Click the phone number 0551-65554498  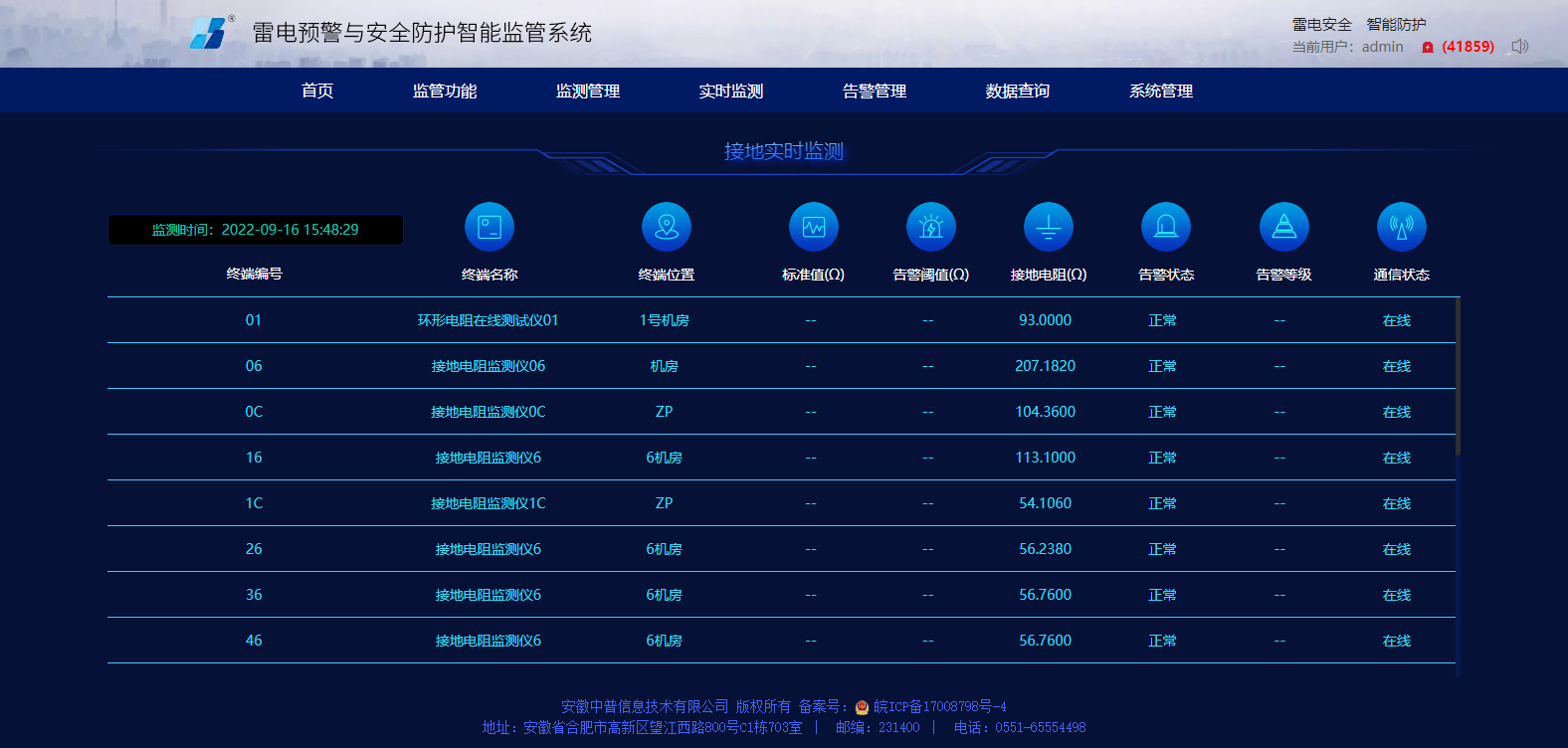coord(1040,728)
